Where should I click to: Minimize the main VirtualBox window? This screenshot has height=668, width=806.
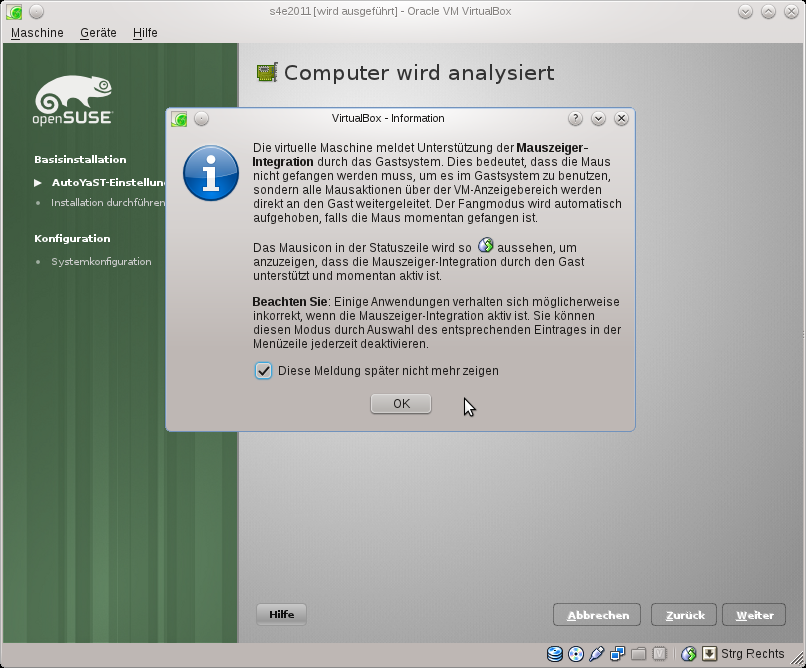tap(745, 11)
